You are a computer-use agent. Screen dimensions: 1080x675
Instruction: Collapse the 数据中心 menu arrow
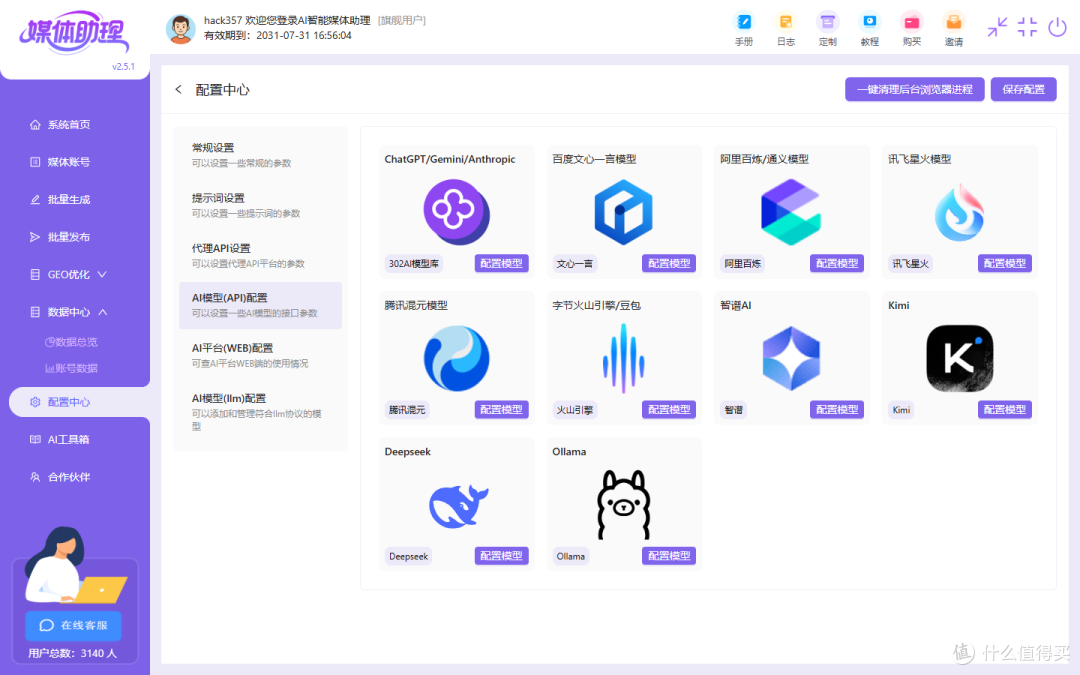(103, 312)
